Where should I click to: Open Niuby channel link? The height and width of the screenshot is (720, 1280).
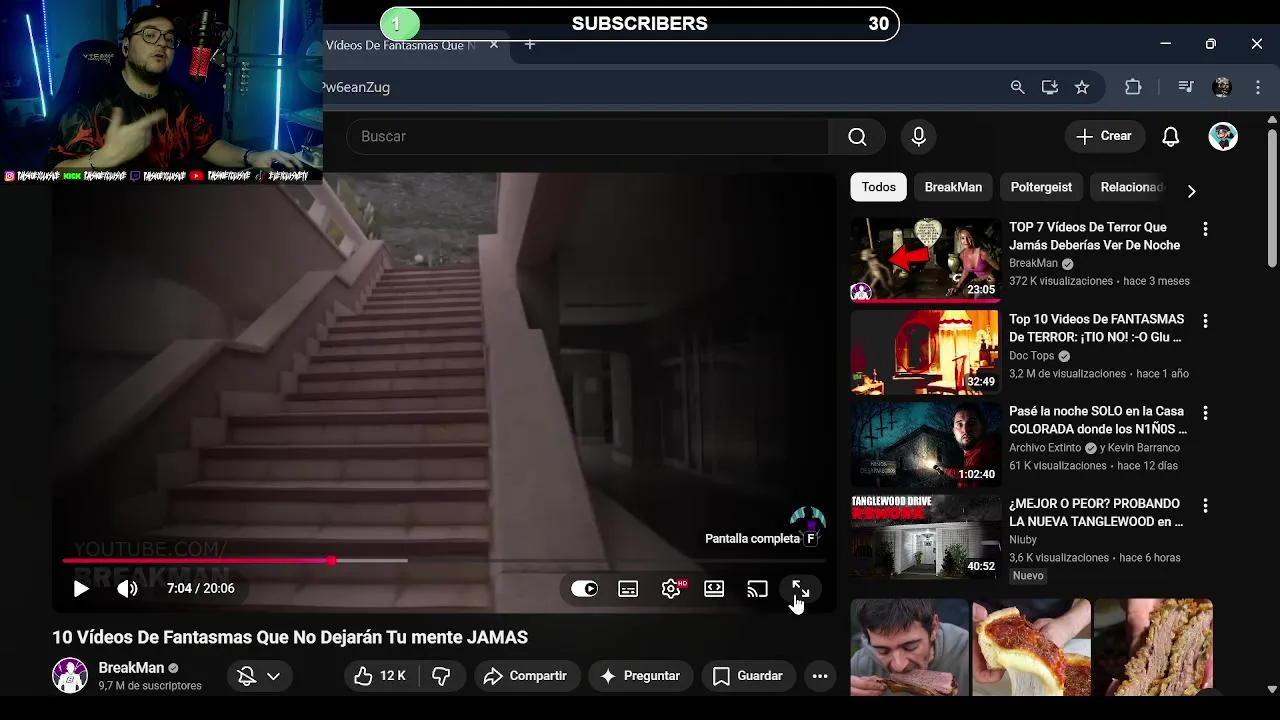pos(1023,540)
